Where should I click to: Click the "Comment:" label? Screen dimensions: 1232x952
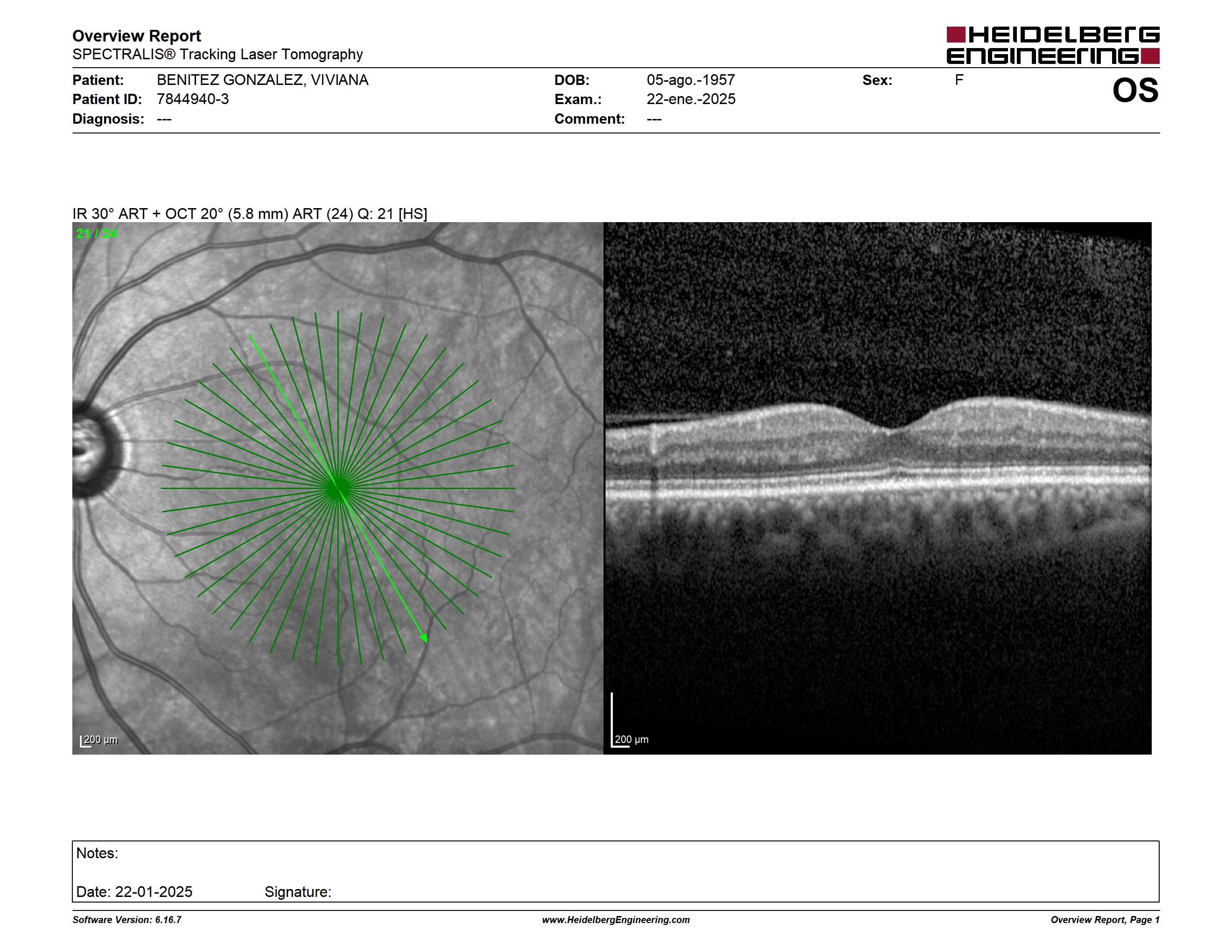coord(589,119)
